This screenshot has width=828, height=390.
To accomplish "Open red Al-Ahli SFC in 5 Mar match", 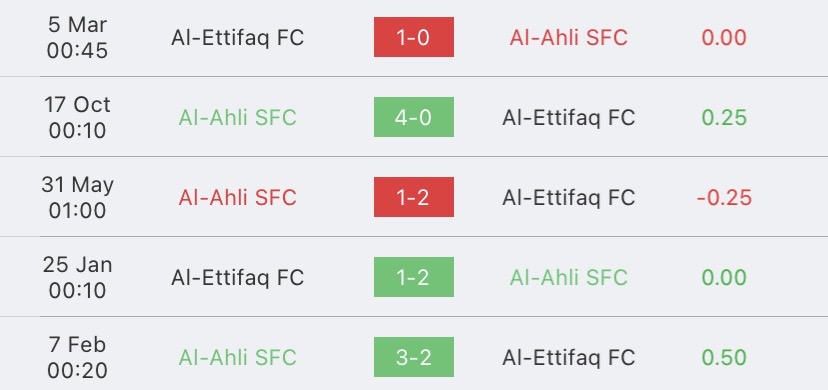I will click(x=569, y=38).
